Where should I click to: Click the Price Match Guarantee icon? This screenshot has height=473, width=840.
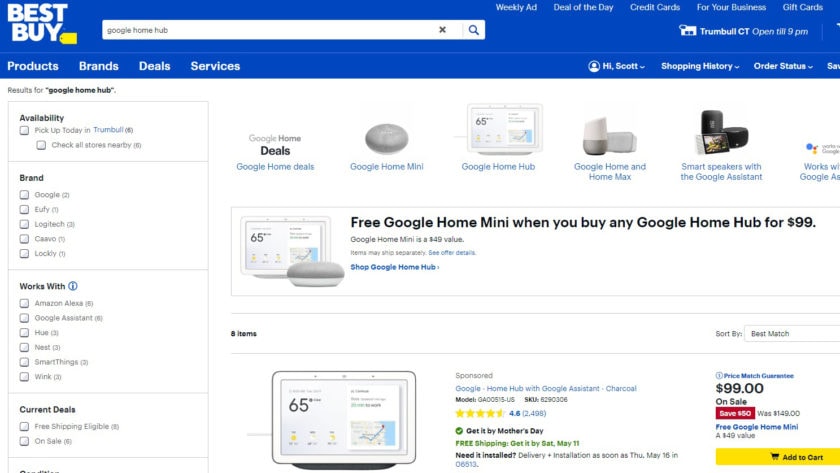click(719, 376)
